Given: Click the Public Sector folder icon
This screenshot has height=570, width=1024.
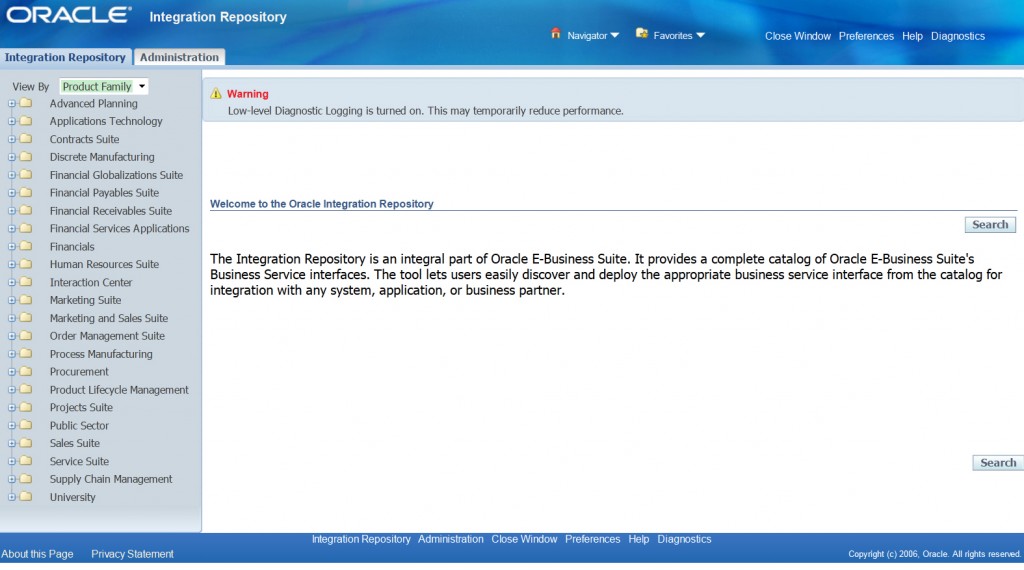Looking at the screenshot, I should (x=25, y=425).
